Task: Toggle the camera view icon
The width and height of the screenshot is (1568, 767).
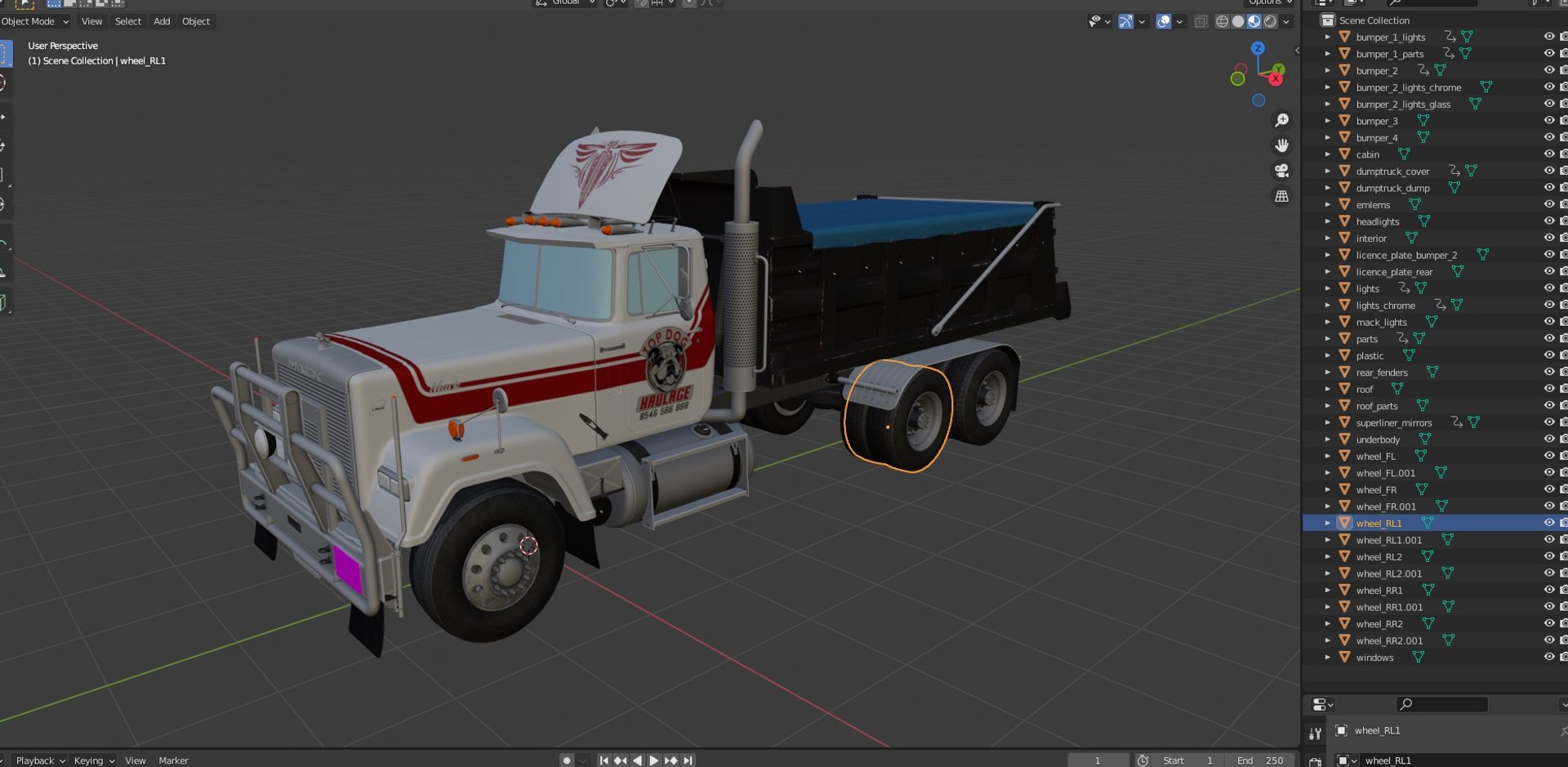Action: click(x=1282, y=171)
